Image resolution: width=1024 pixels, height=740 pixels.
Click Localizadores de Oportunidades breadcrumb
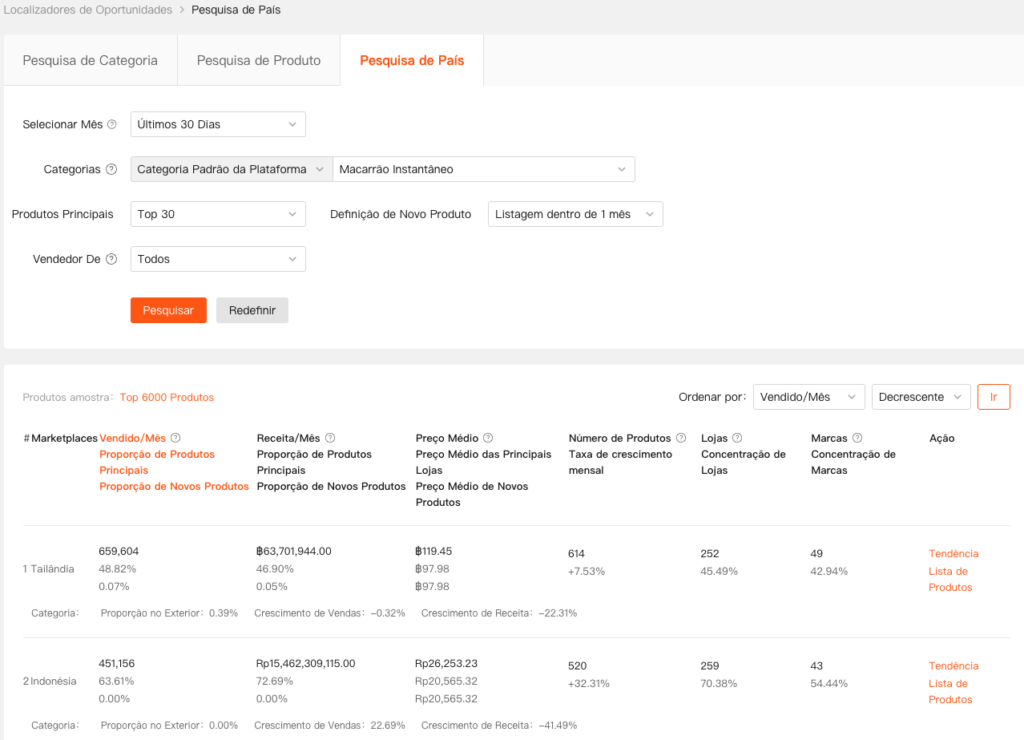tap(88, 10)
